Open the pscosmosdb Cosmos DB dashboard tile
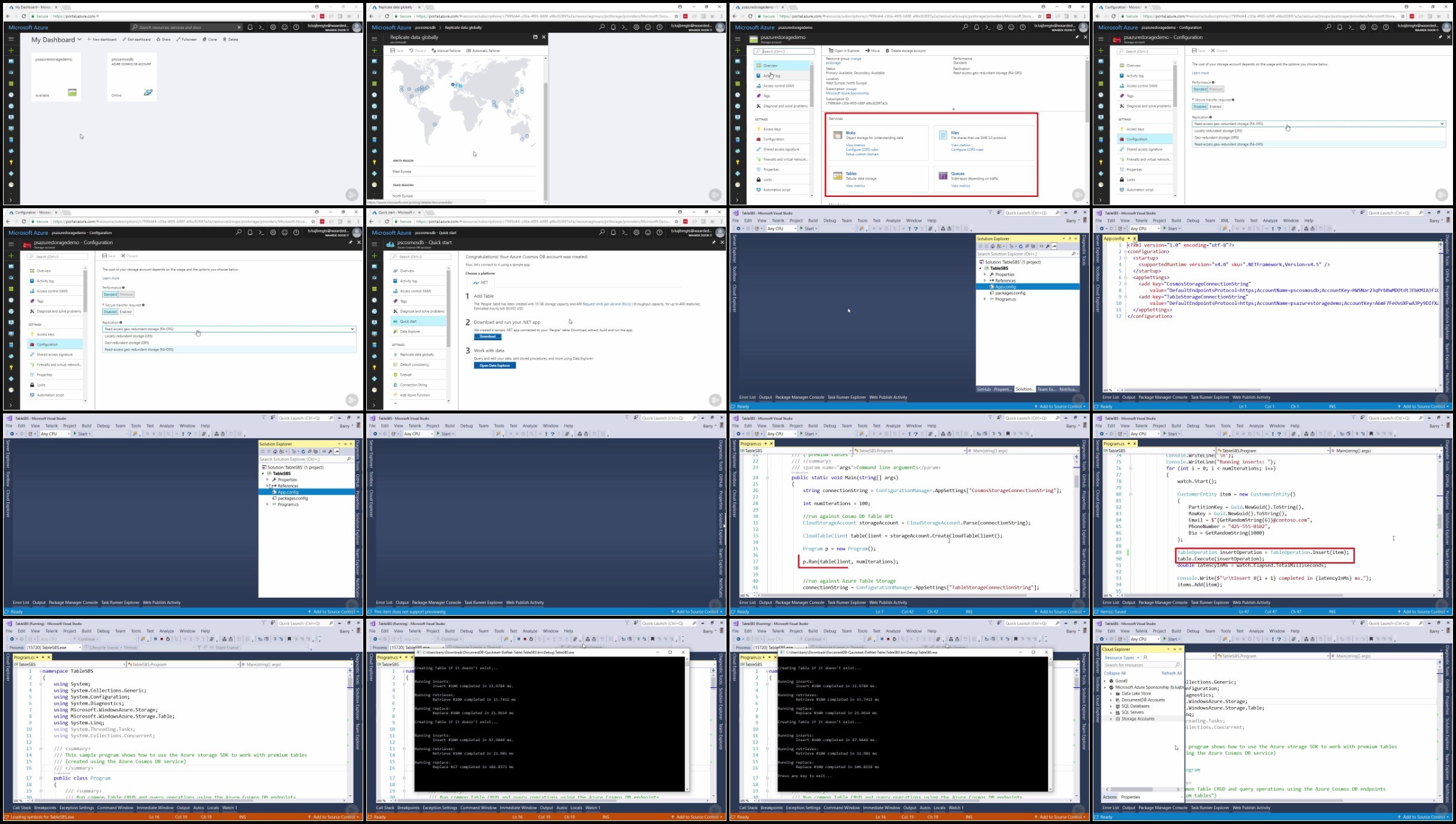Viewport: 1456px width, 824px height. tap(132, 77)
